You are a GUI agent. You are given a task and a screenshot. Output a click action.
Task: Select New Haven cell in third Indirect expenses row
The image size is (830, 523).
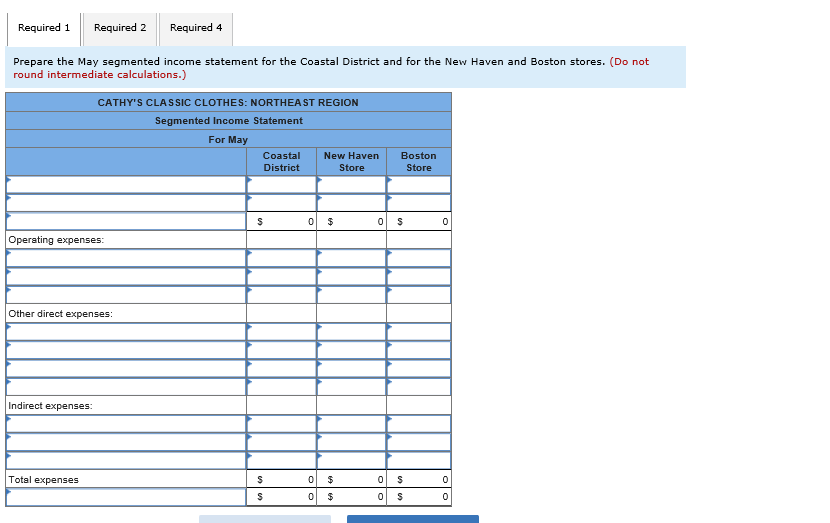[x=351, y=461]
